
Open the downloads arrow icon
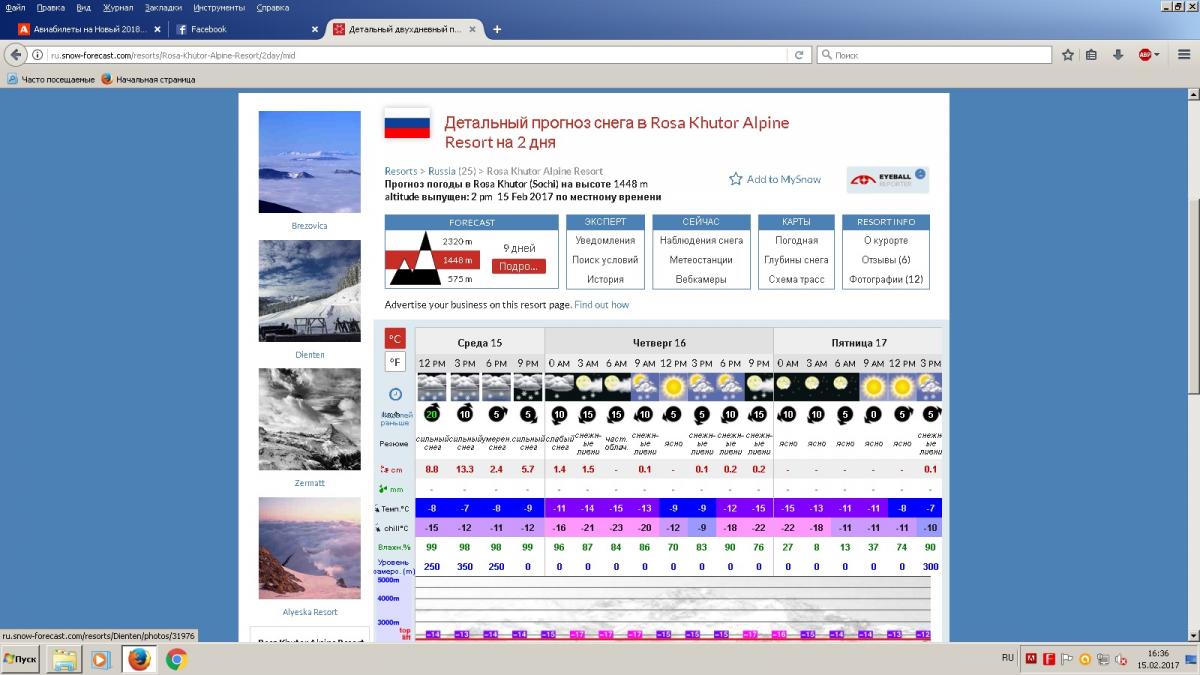click(x=1118, y=55)
